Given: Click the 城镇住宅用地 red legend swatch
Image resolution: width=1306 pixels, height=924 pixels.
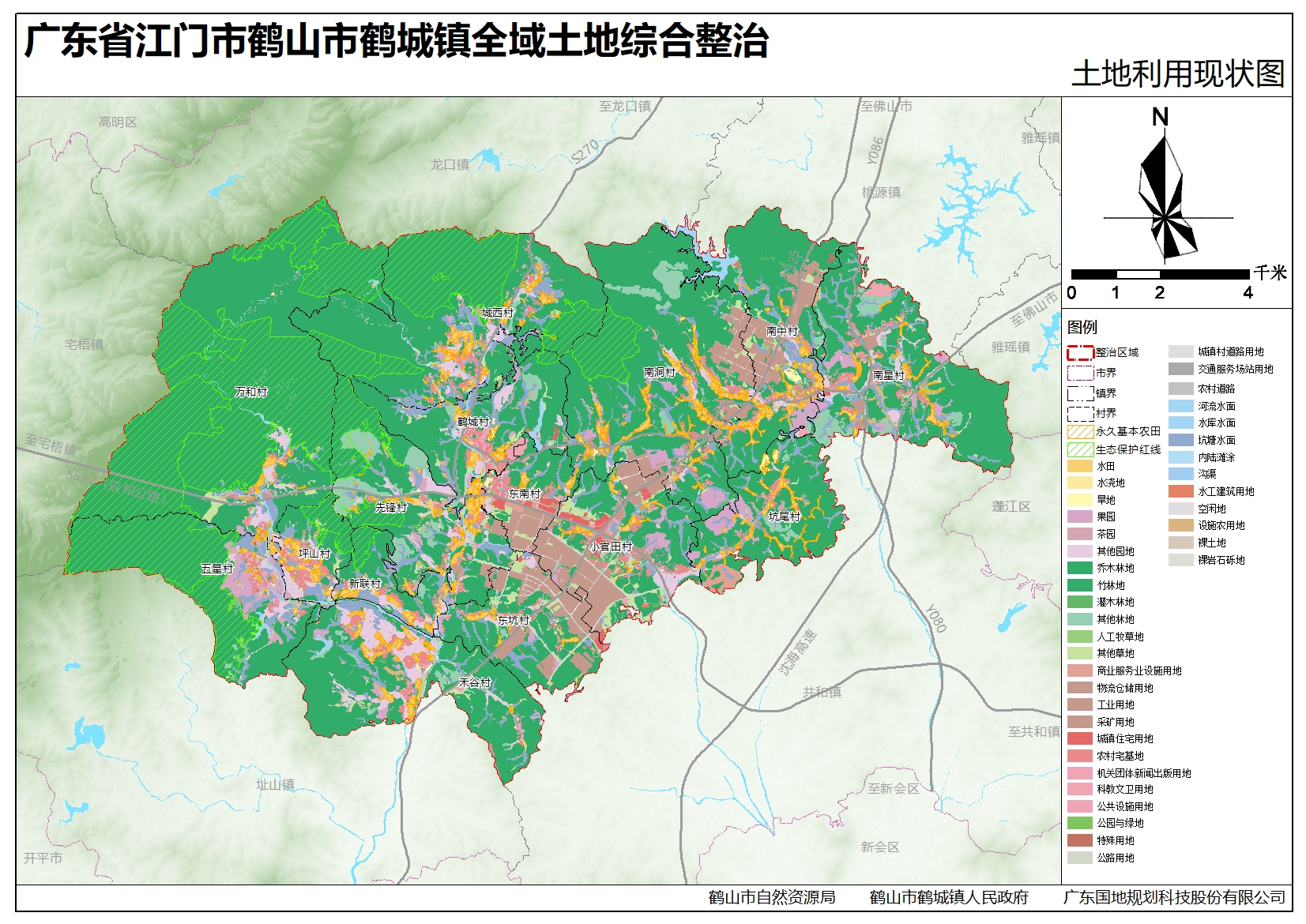Looking at the screenshot, I should 1080,738.
